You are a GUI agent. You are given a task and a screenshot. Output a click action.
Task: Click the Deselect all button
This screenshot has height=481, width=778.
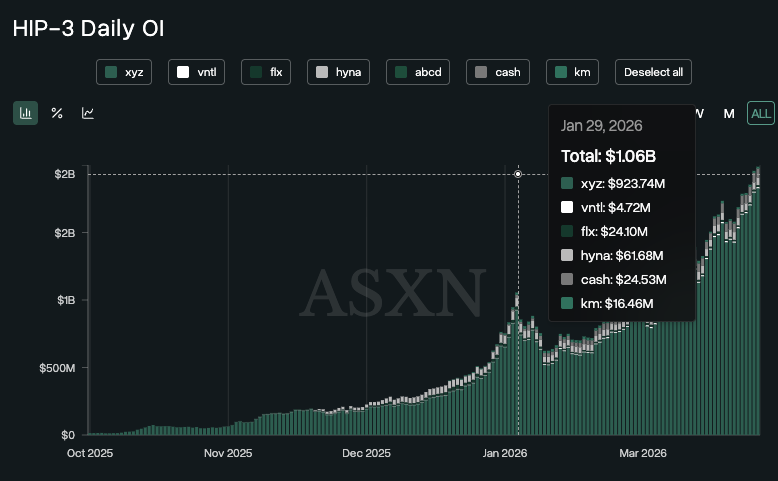pos(653,72)
